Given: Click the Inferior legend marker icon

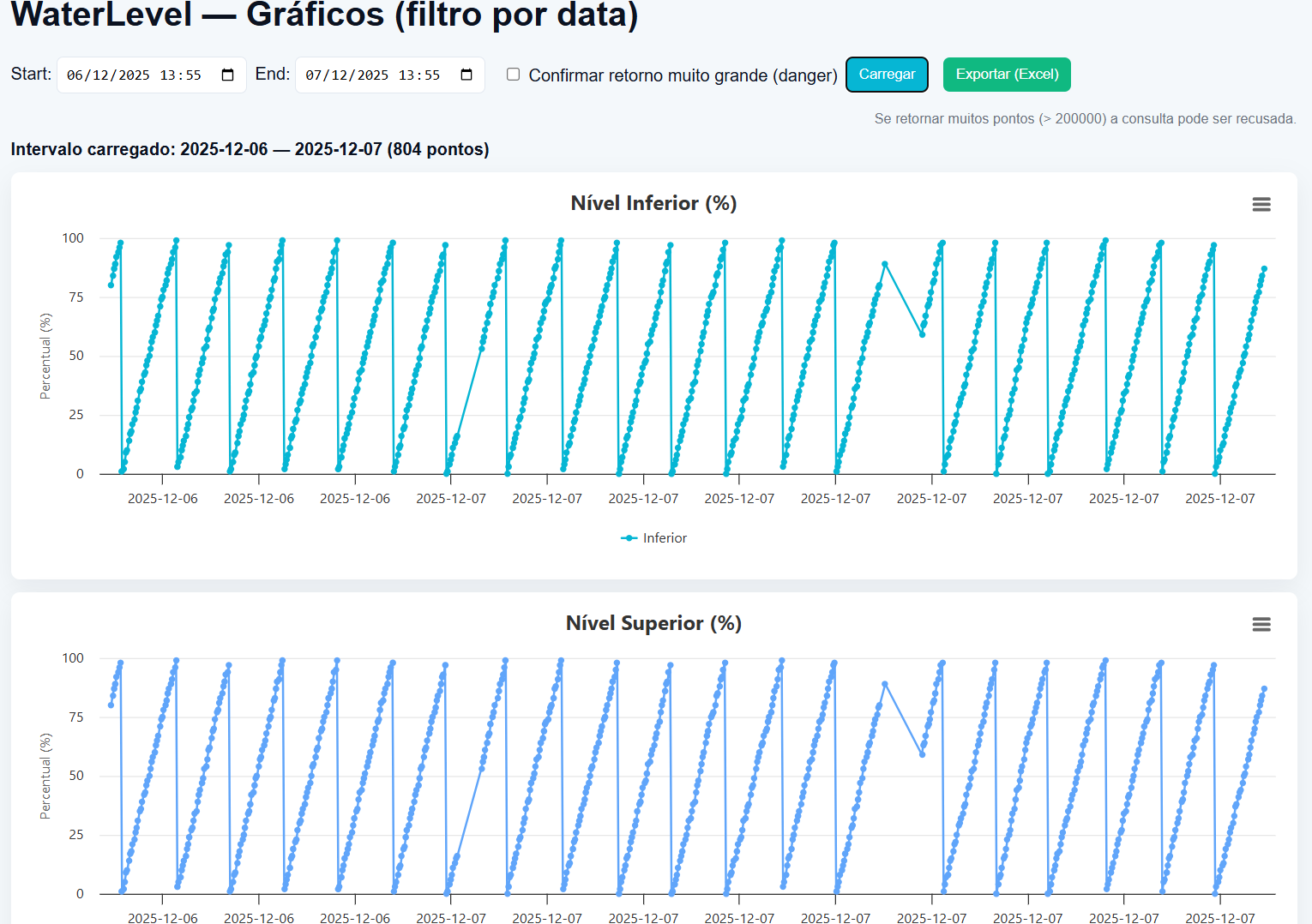Looking at the screenshot, I should [629, 538].
